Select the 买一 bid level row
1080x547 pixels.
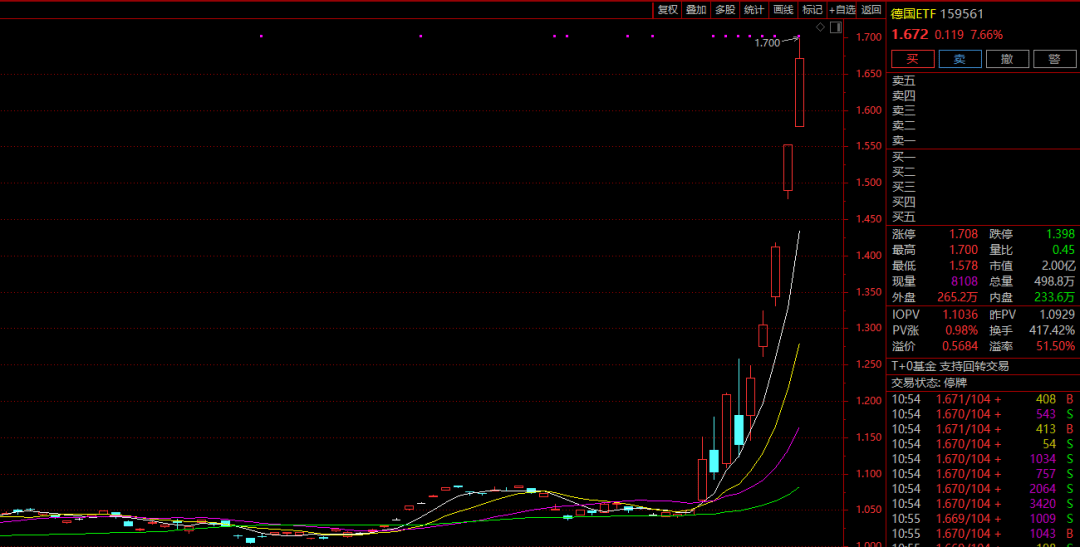pyautogui.click(x=984, y=157)
